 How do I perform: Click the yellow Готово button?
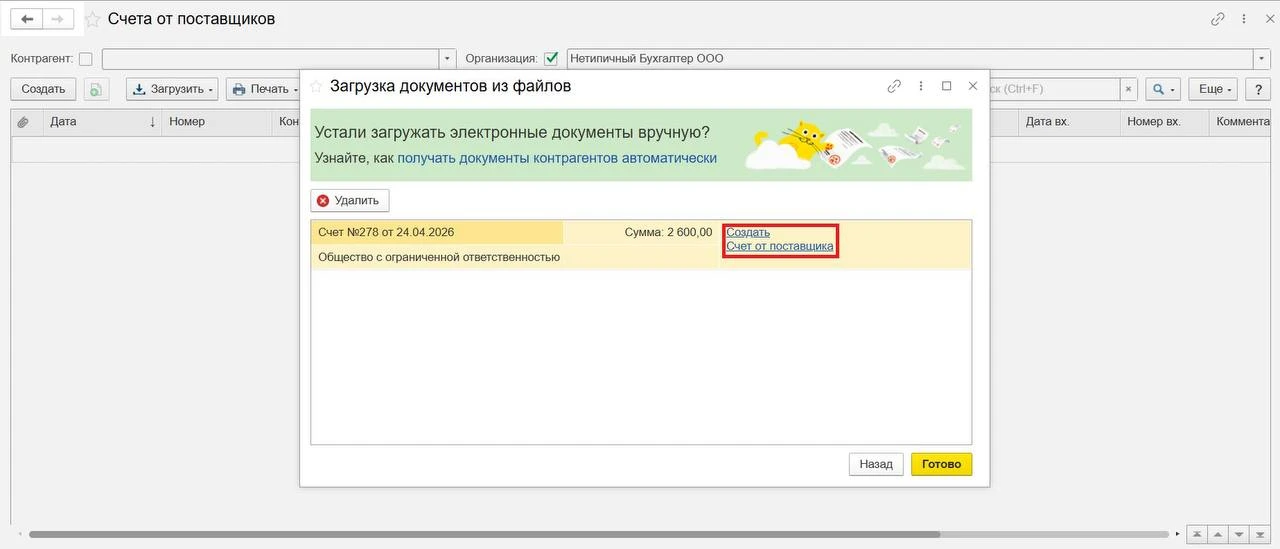[x=941, y=464]
